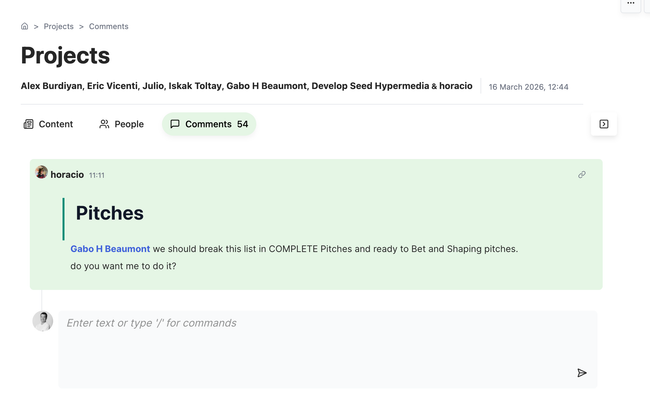The width and height of the screenshot is (650, 412).
Task: Click the home icon in the breadcrumb
Action: click(x=25, y=27)
